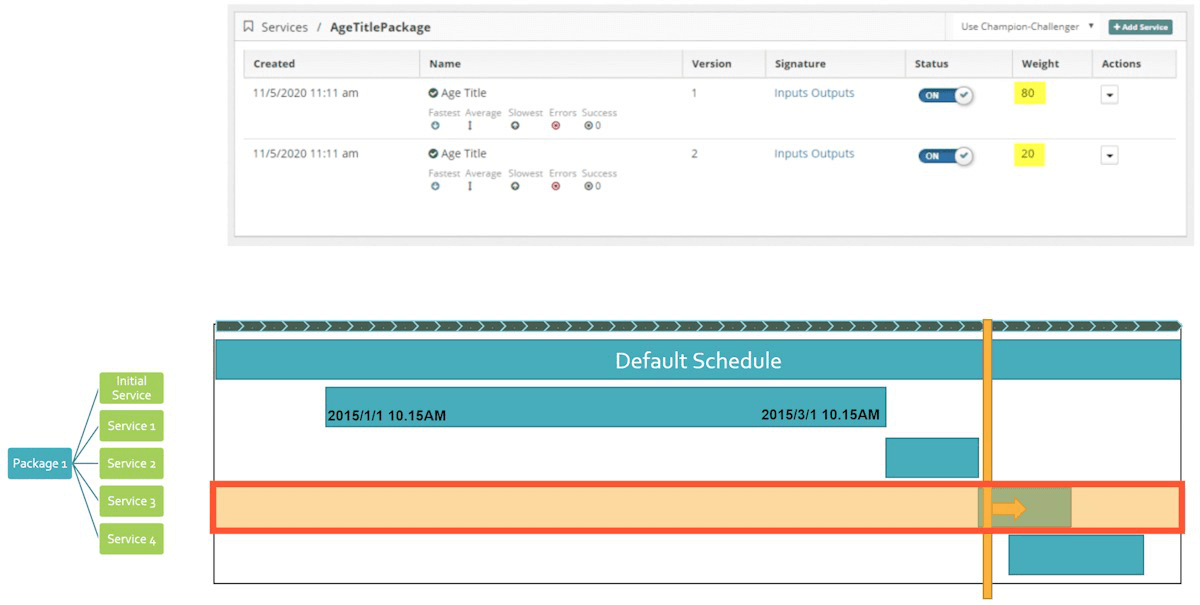This screenshot has height=605, width=1200.
Task: Turn off the ON switch for version 1
Action: (945, 96)
